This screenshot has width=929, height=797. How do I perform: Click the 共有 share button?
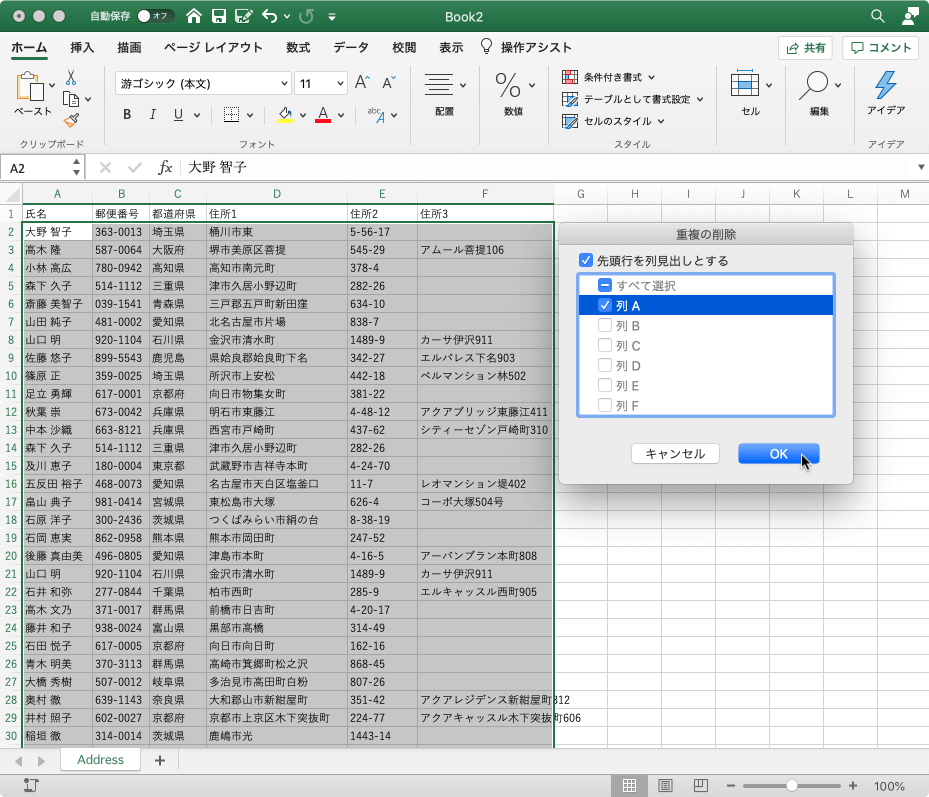coord(806,48)
